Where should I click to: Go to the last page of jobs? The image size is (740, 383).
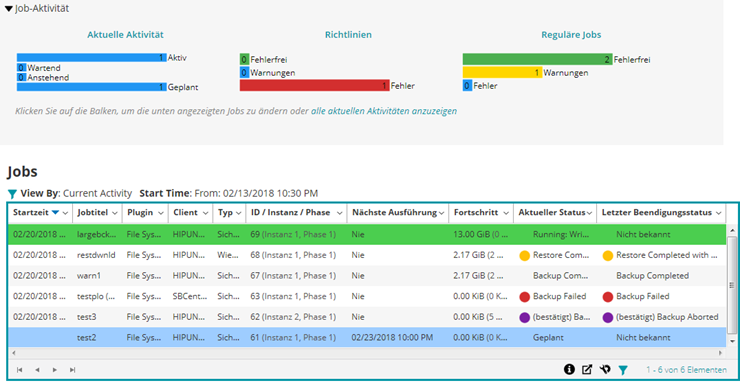(72, 370)
